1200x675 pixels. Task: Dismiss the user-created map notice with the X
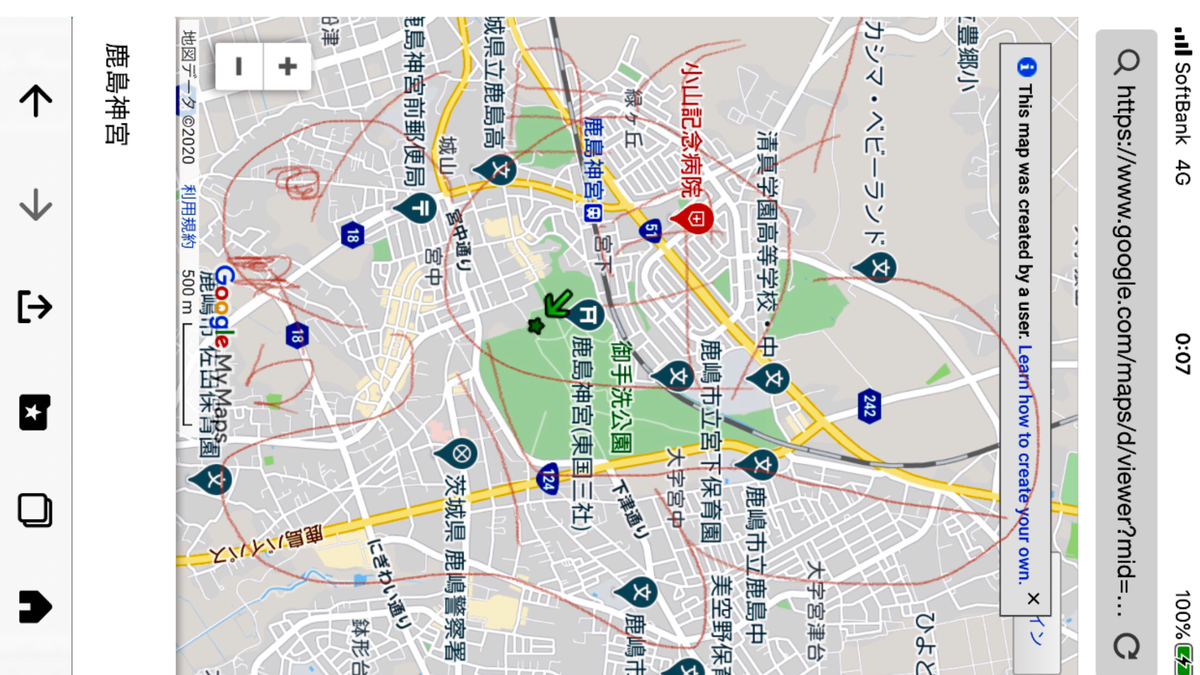point(1034,599)
